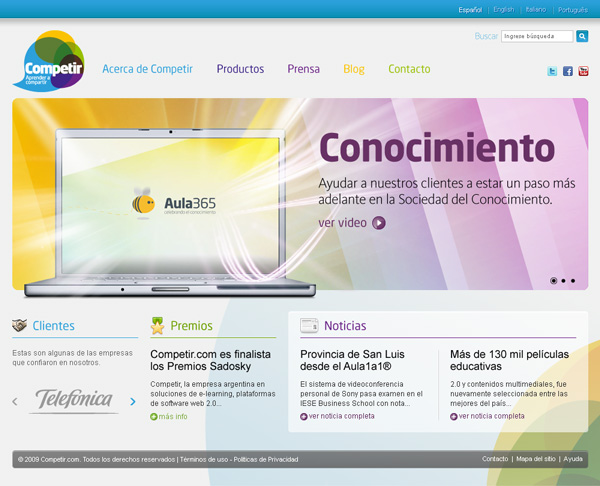Screen dimensions: 600x486
Task: Click the search magnifier button
Action: pos(582,36)
